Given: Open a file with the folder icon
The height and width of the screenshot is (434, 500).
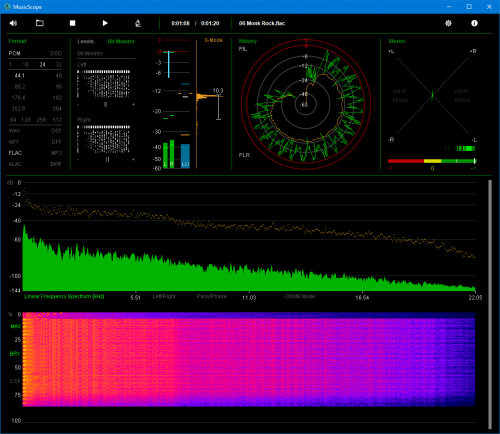Looking at the screenshot, I should (x=40, y=23).
